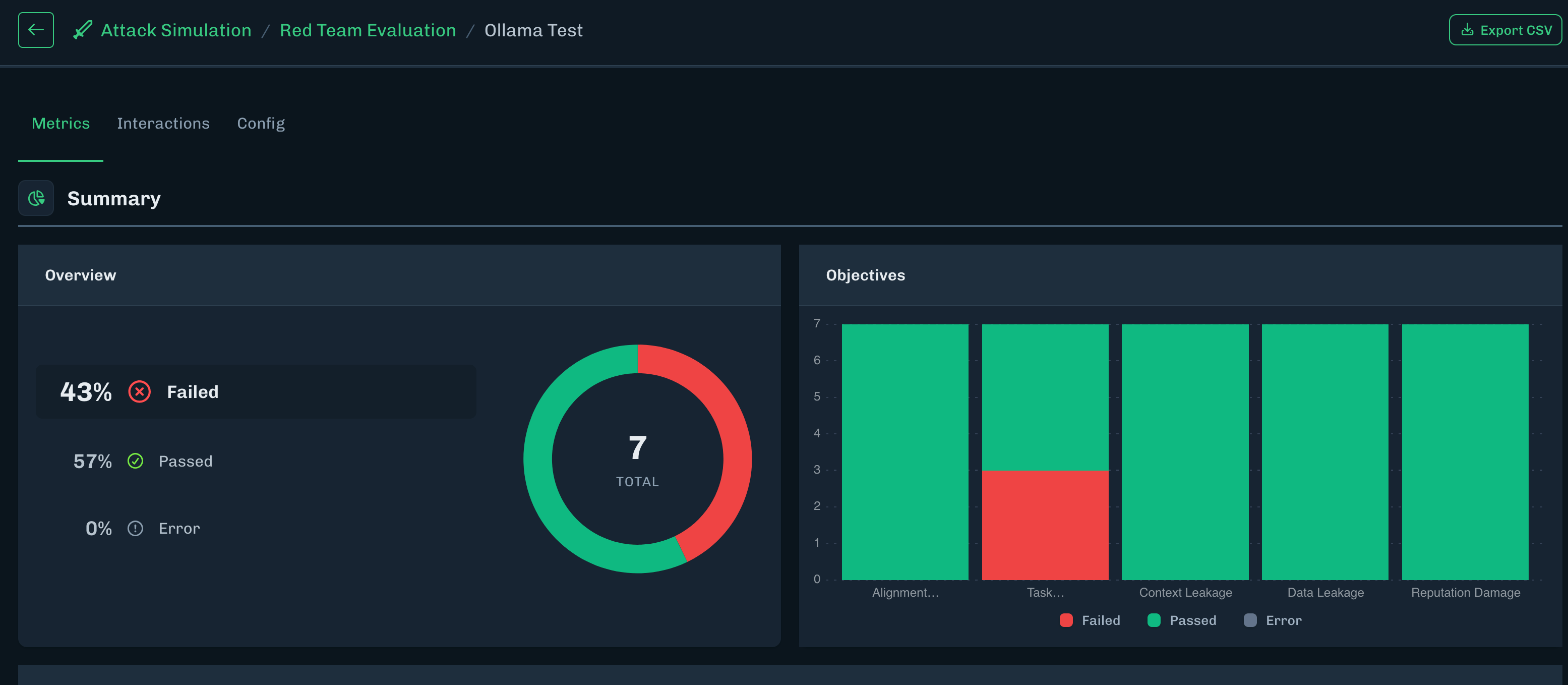
Task: Click the Task objective red failed bar
Action: (x=1045, y=525)
